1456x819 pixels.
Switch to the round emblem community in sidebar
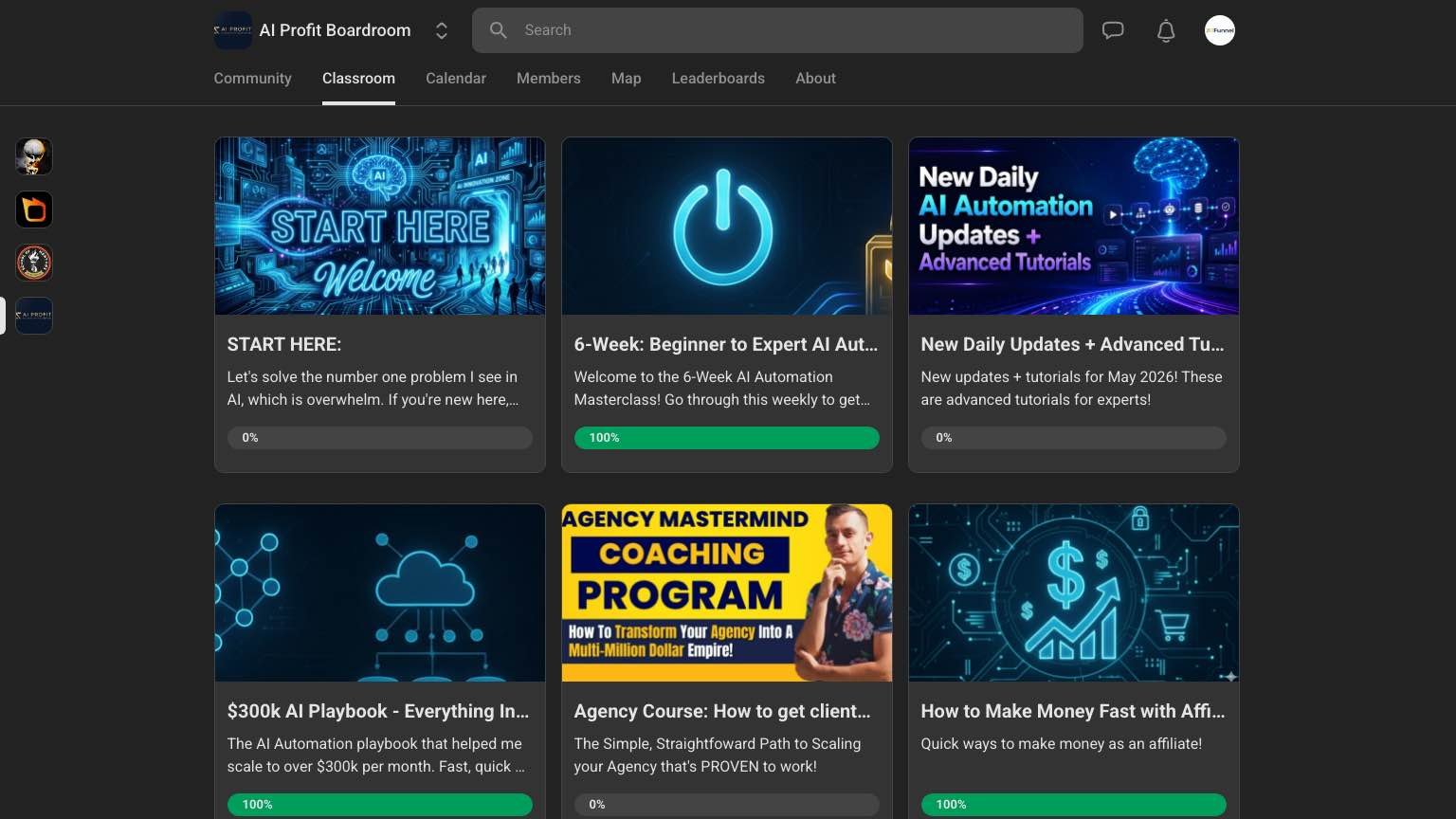pyautogui.click(x=34, y=263)
